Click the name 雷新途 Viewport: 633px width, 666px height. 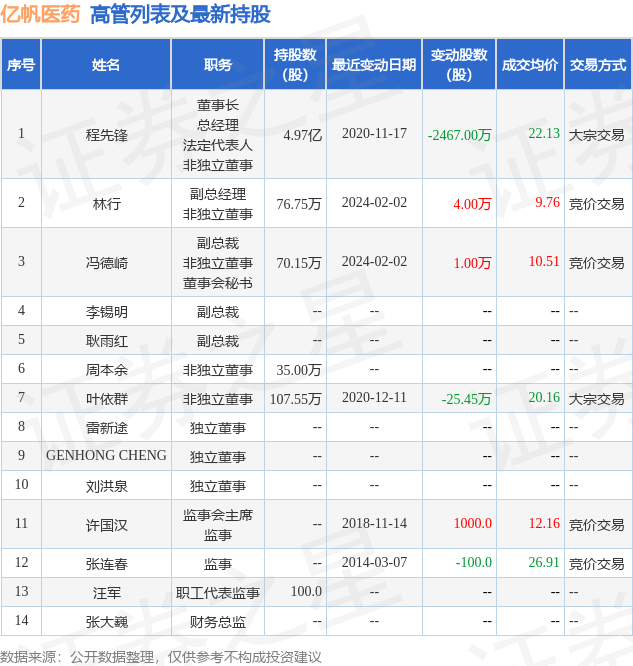(107, 428)
